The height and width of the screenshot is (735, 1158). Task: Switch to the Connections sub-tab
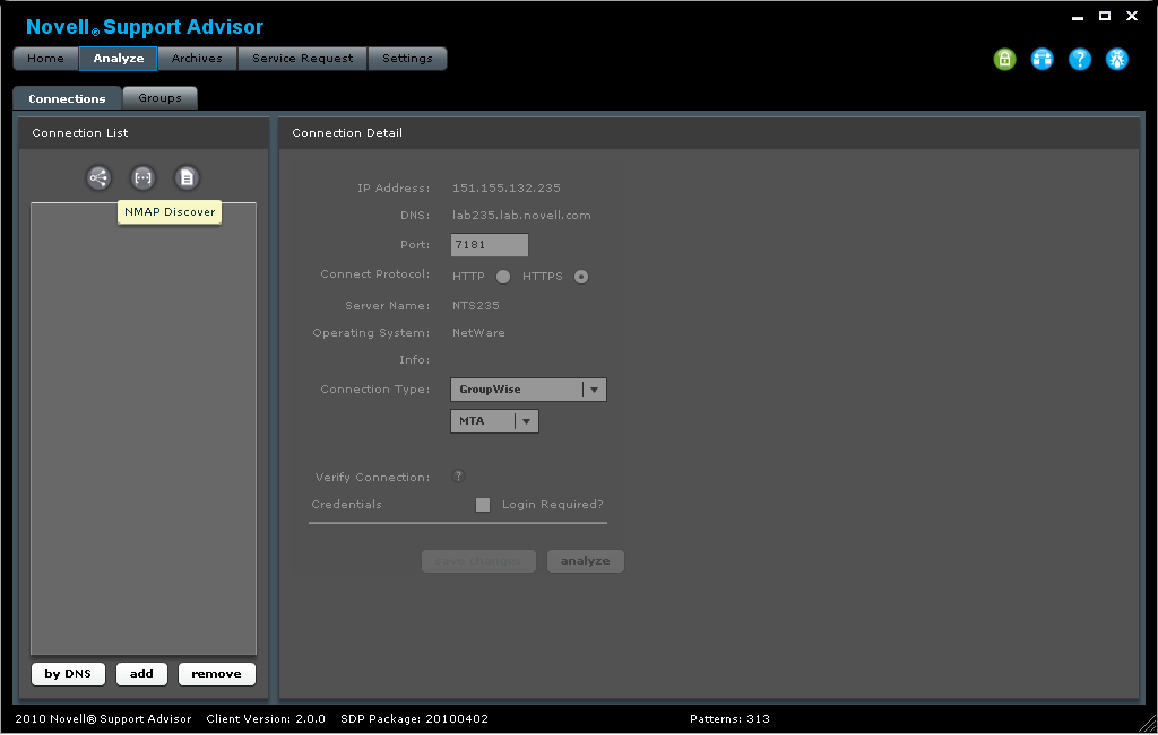(67, 98)
